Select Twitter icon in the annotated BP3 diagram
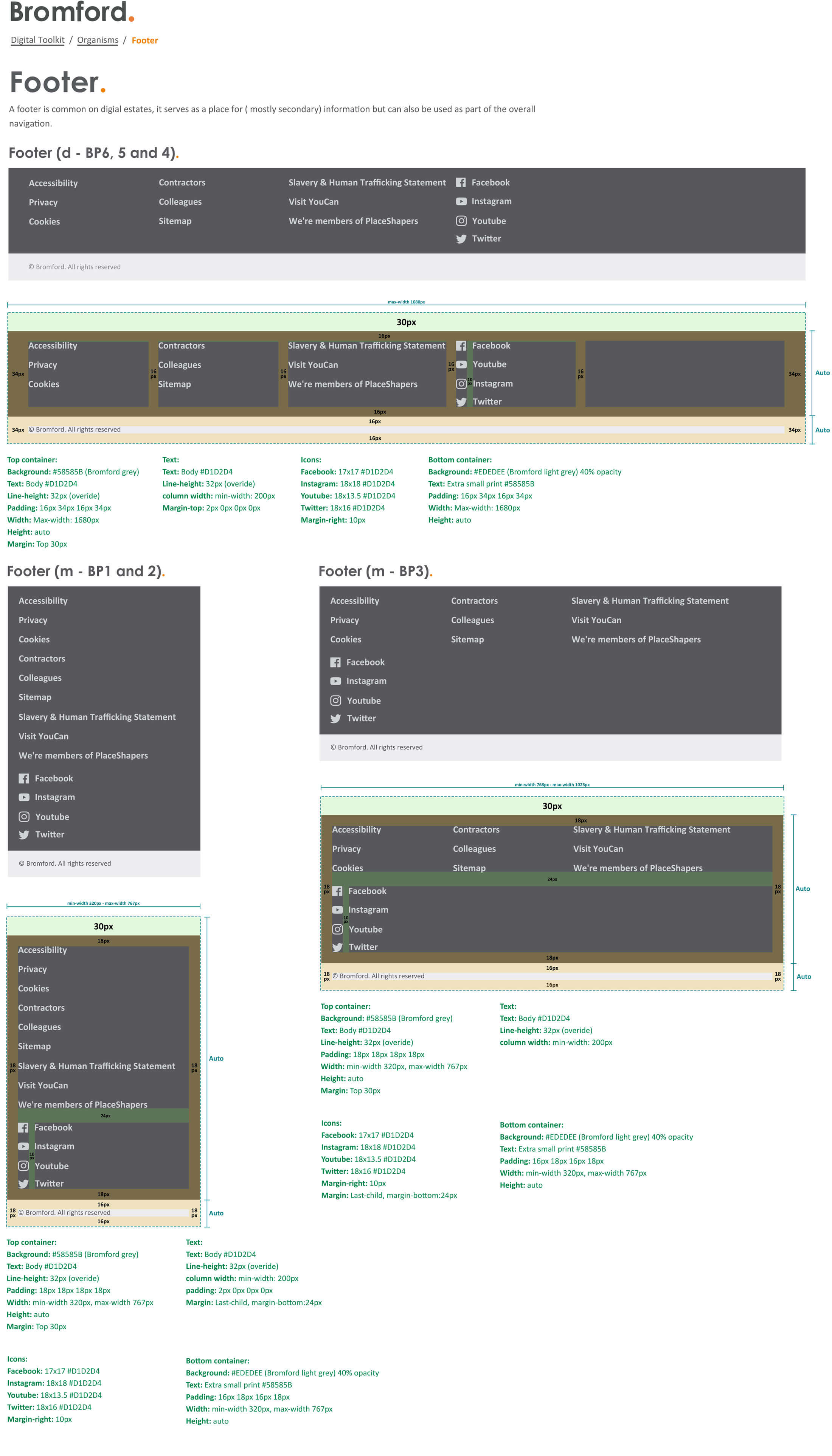 pos(338,947)
